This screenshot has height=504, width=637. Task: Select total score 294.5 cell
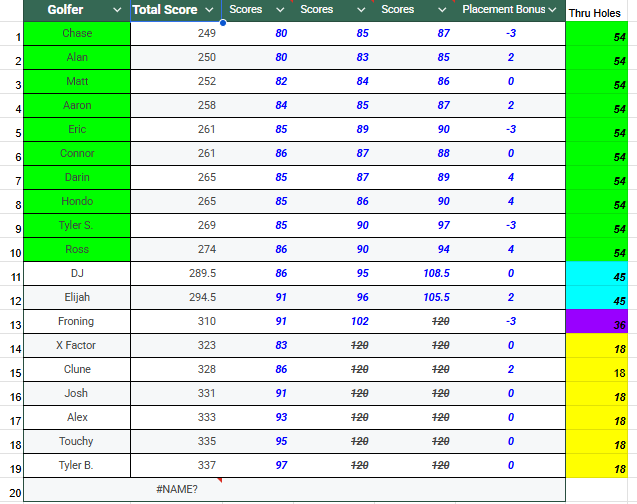(x=176, y=297)
